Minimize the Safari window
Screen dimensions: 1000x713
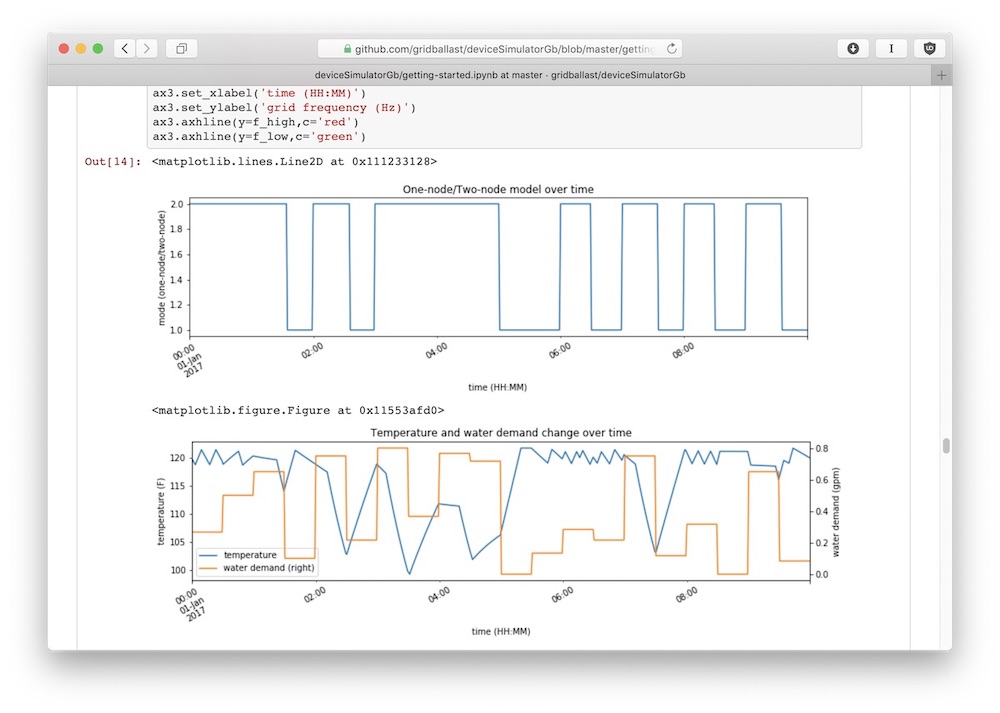coord(81,48)
